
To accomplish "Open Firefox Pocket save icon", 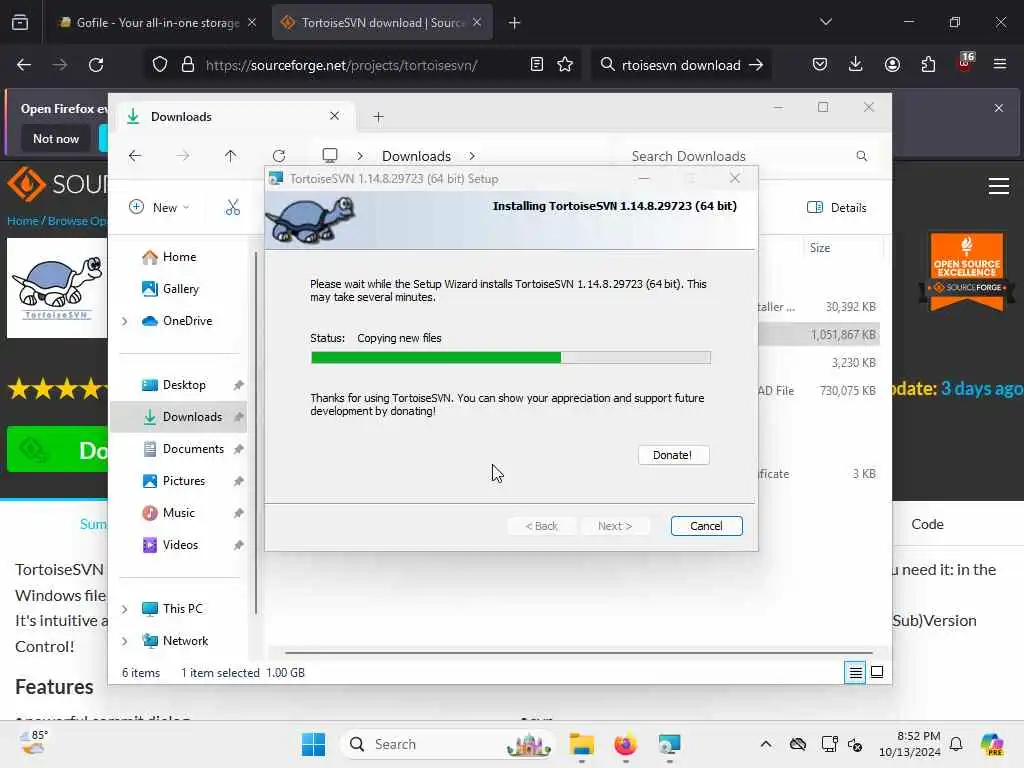I will point(820,65).
